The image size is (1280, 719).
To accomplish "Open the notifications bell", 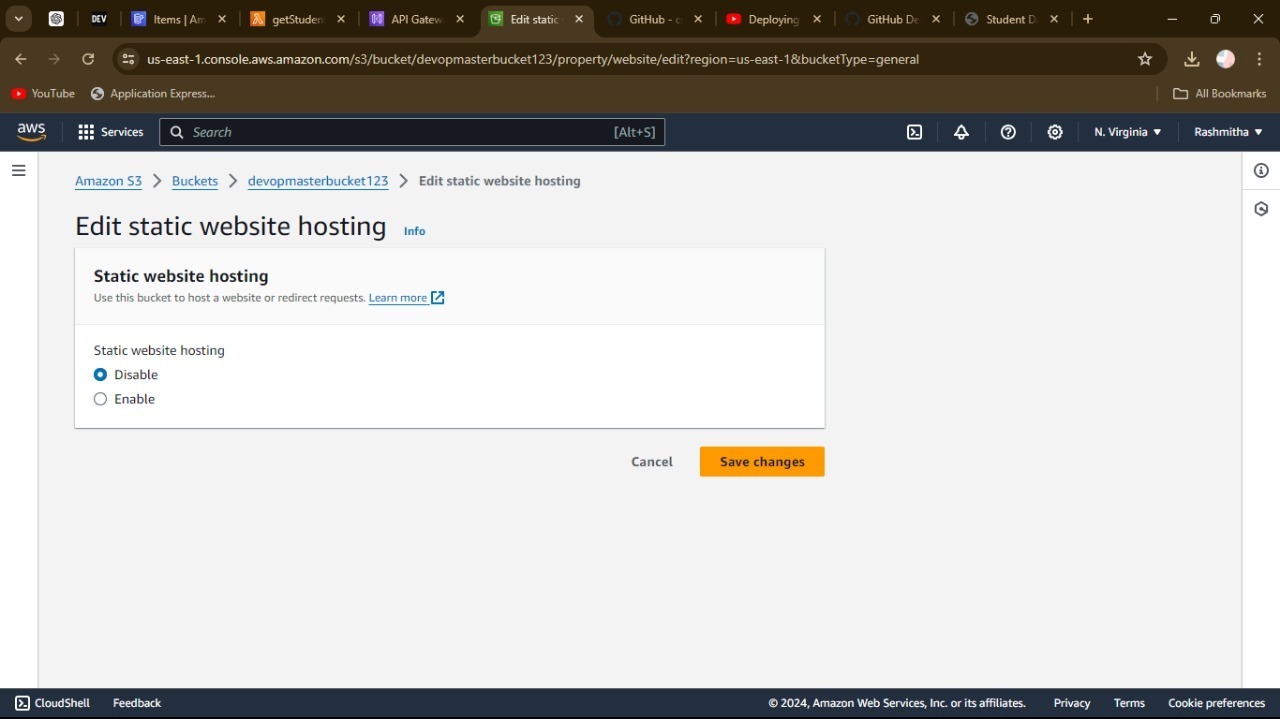I will pos(961,132).
